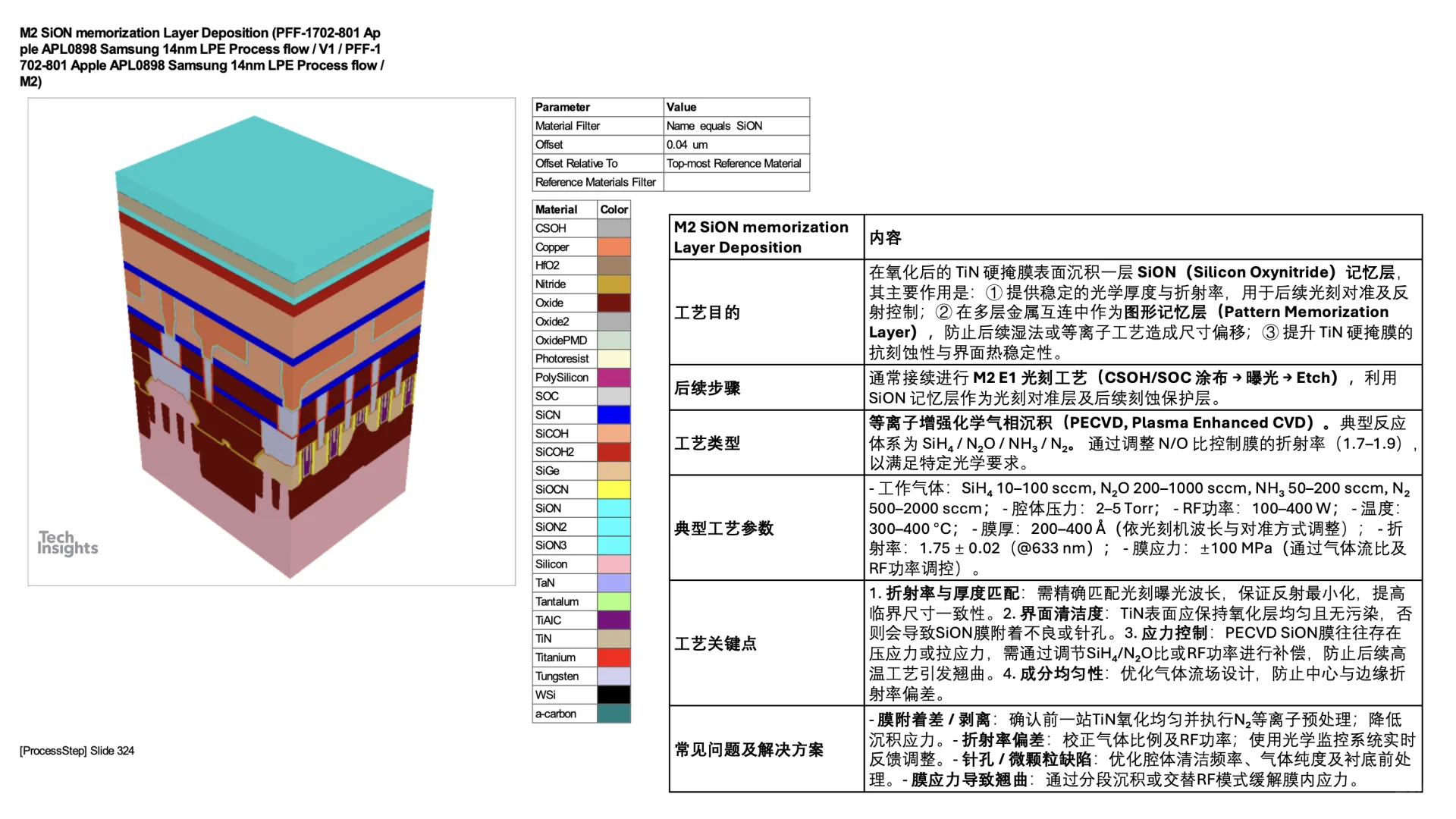Click the HfO2 color swatch
The image size is (1456, 819).
point(614,265)
